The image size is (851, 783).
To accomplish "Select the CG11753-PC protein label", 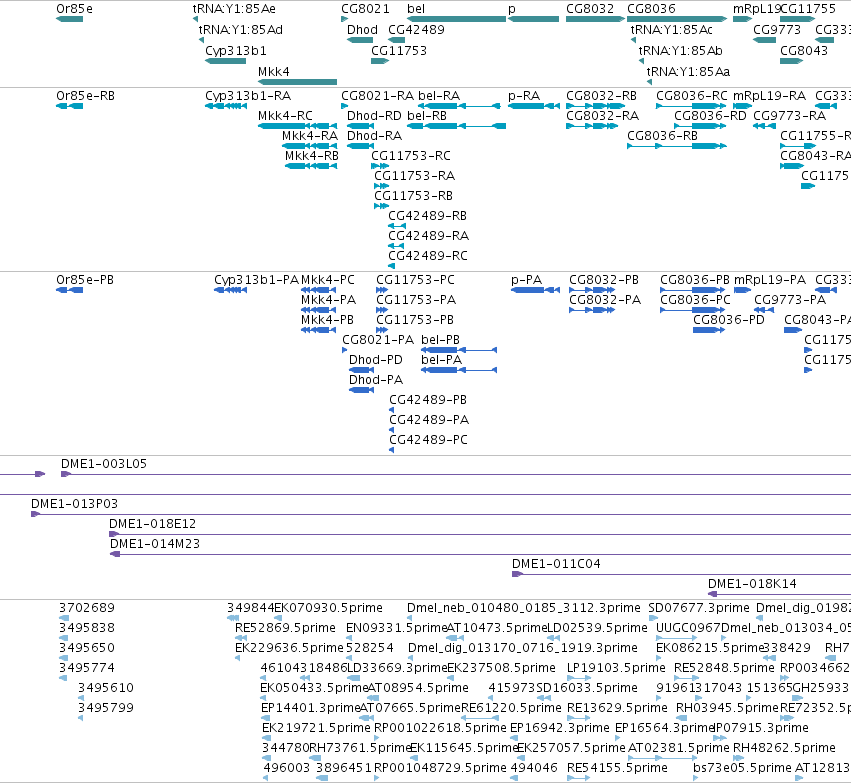I will [416, 280].
